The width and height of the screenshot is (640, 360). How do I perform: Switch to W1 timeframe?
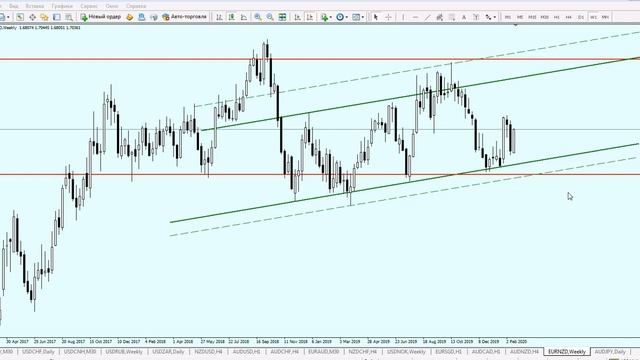pyautogui.click(x=593, y=17)
